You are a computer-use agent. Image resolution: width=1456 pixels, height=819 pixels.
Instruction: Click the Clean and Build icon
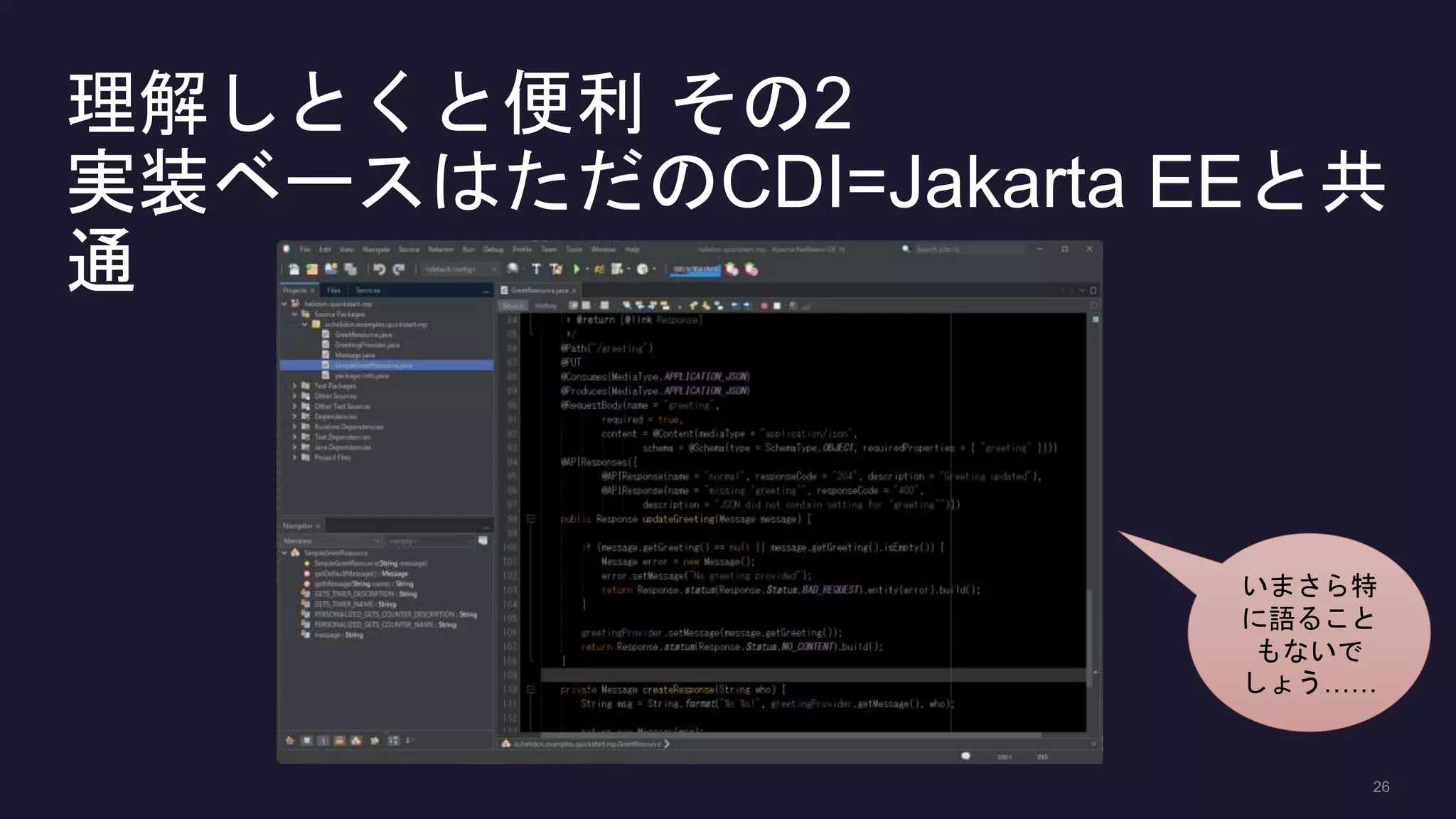coord(556,269)
